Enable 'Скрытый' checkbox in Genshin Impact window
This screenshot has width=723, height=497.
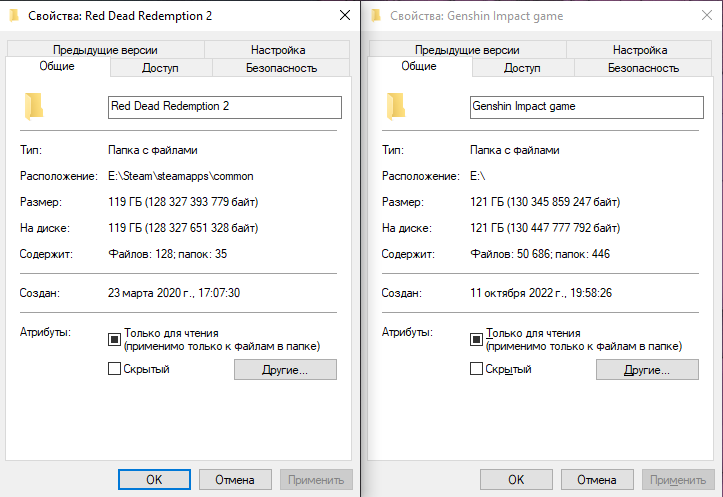pos(476,369)
